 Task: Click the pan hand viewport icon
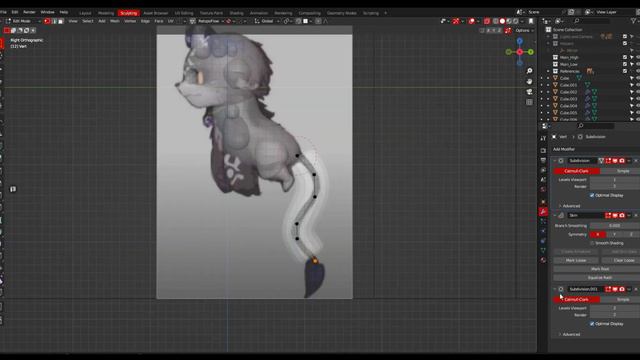tap(529, 81)
